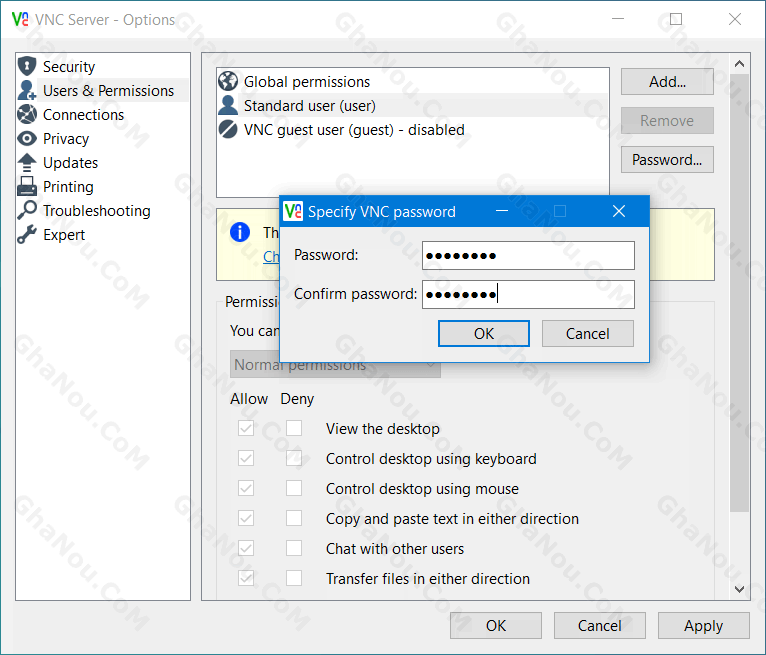The image size is (766, 655).
Task: Click the vertical scrollbar thumb
Action: 740,293
